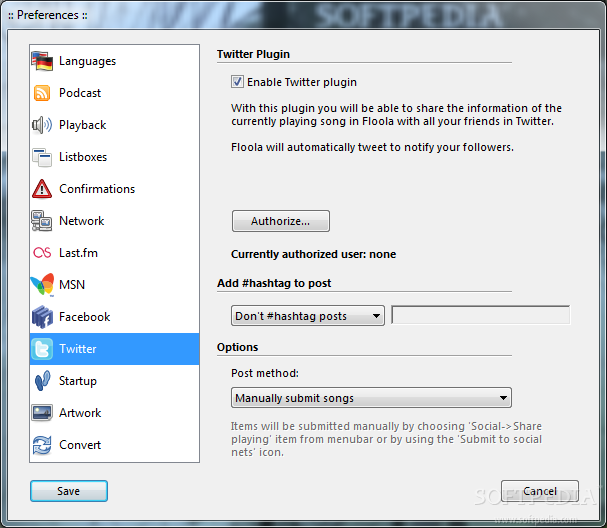Image resolution: width=607 pixels, height=528 pixels.
Task: Click the 'Items will be submitted manually' note
Action: pyautogui.click(x=386, y=439)
